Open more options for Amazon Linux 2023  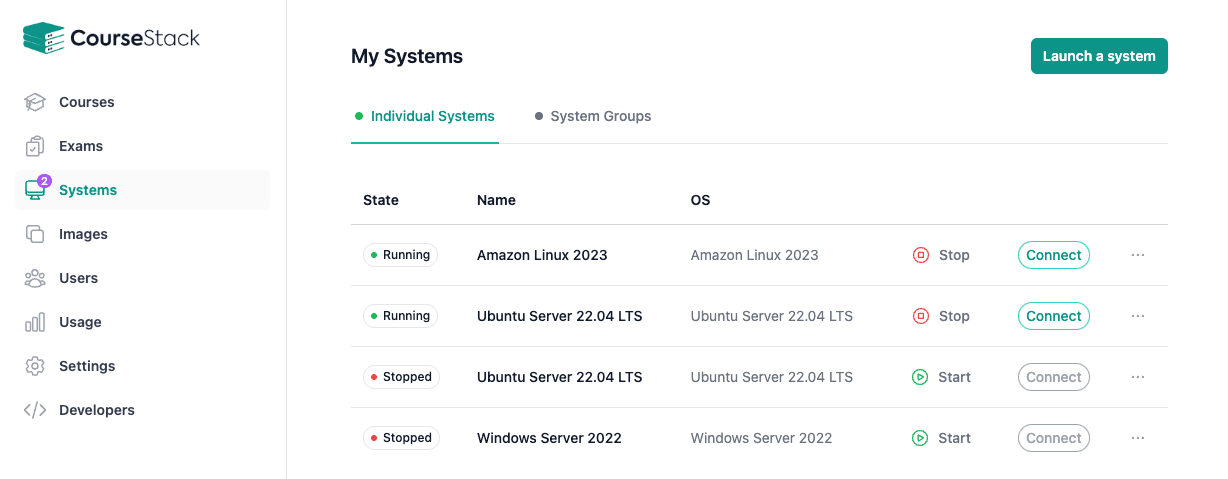click(x=1138, y=255)
